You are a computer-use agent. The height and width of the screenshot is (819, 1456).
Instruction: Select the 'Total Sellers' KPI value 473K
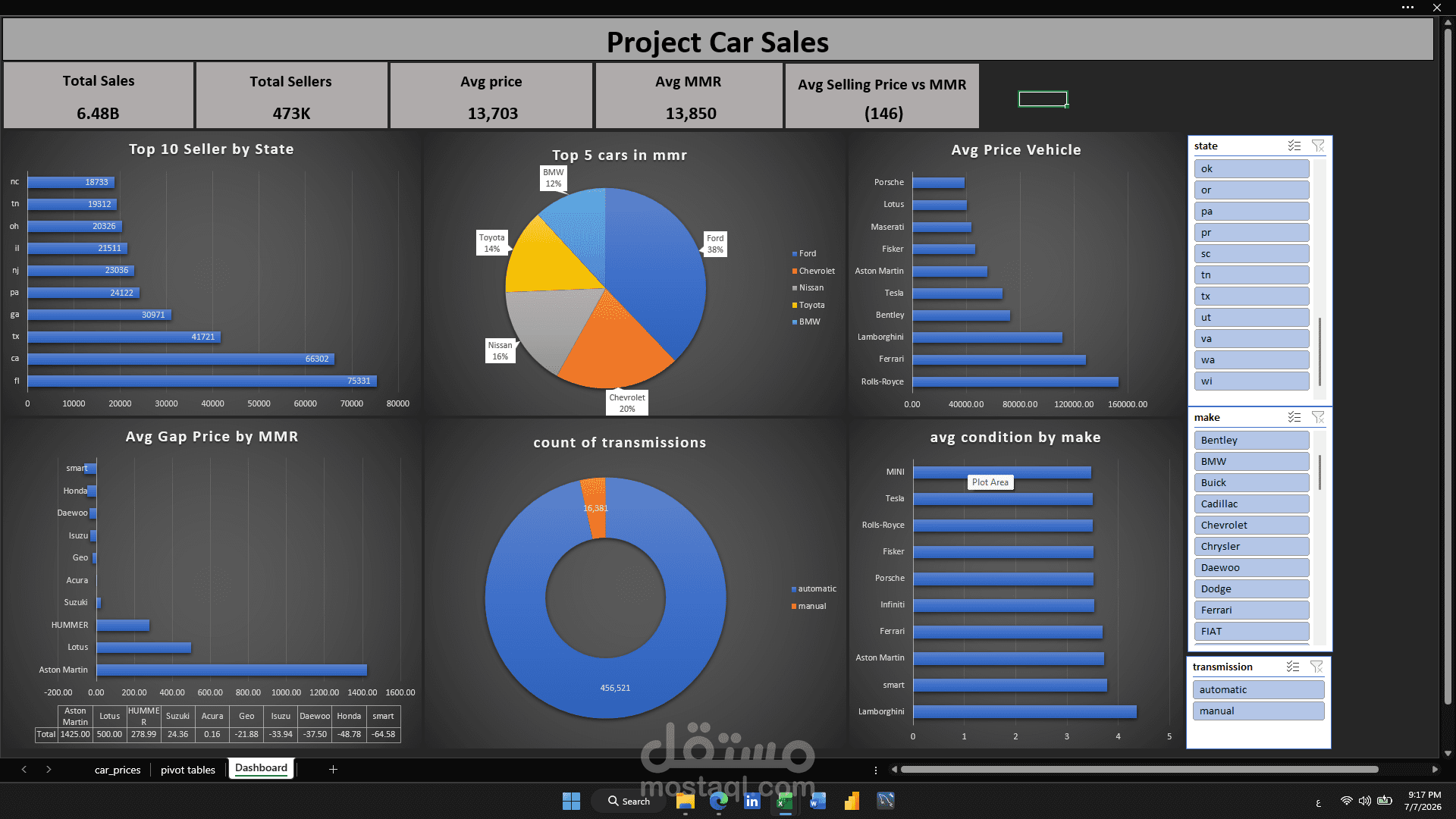[291, 113]
